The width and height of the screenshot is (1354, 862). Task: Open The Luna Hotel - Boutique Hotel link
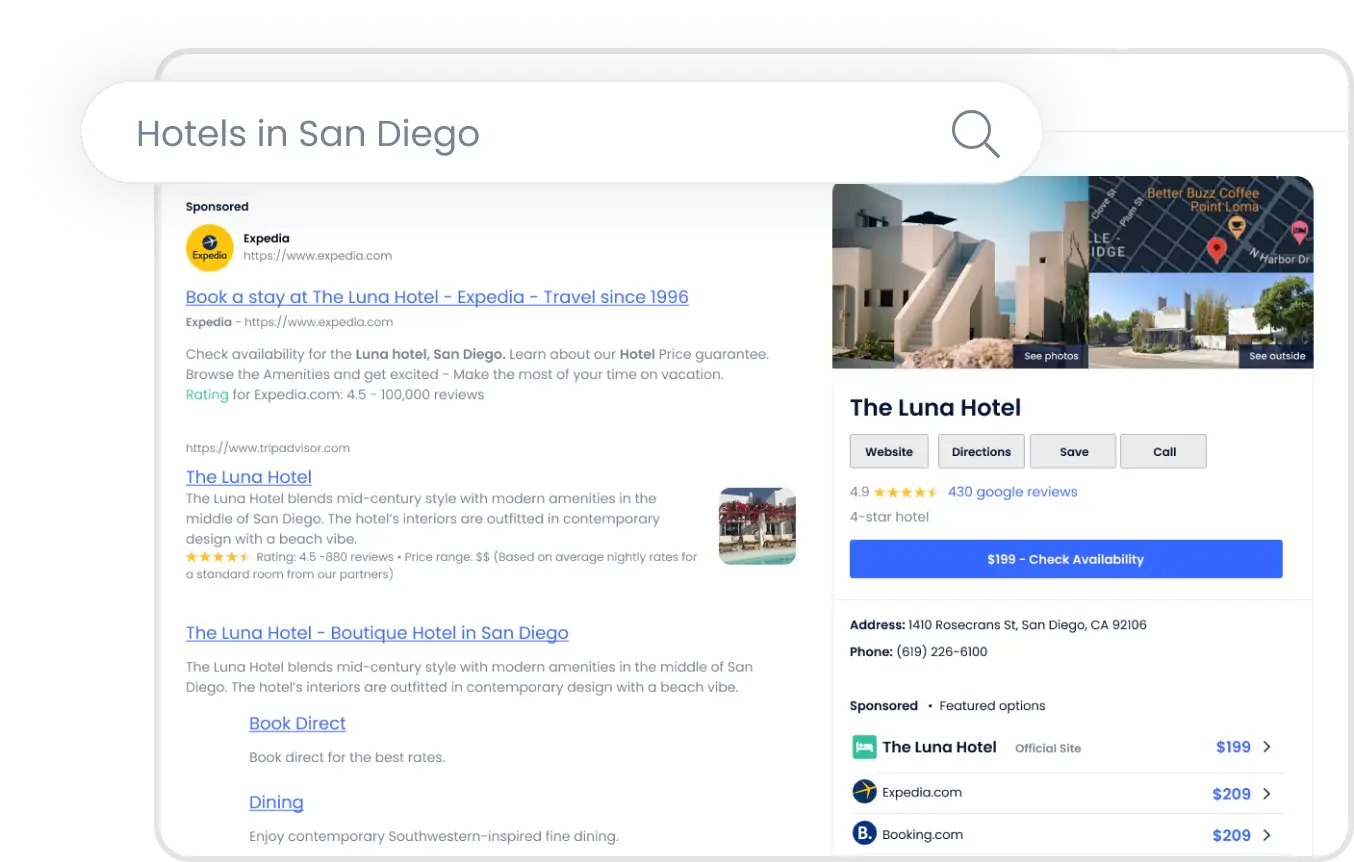(377, 633)
